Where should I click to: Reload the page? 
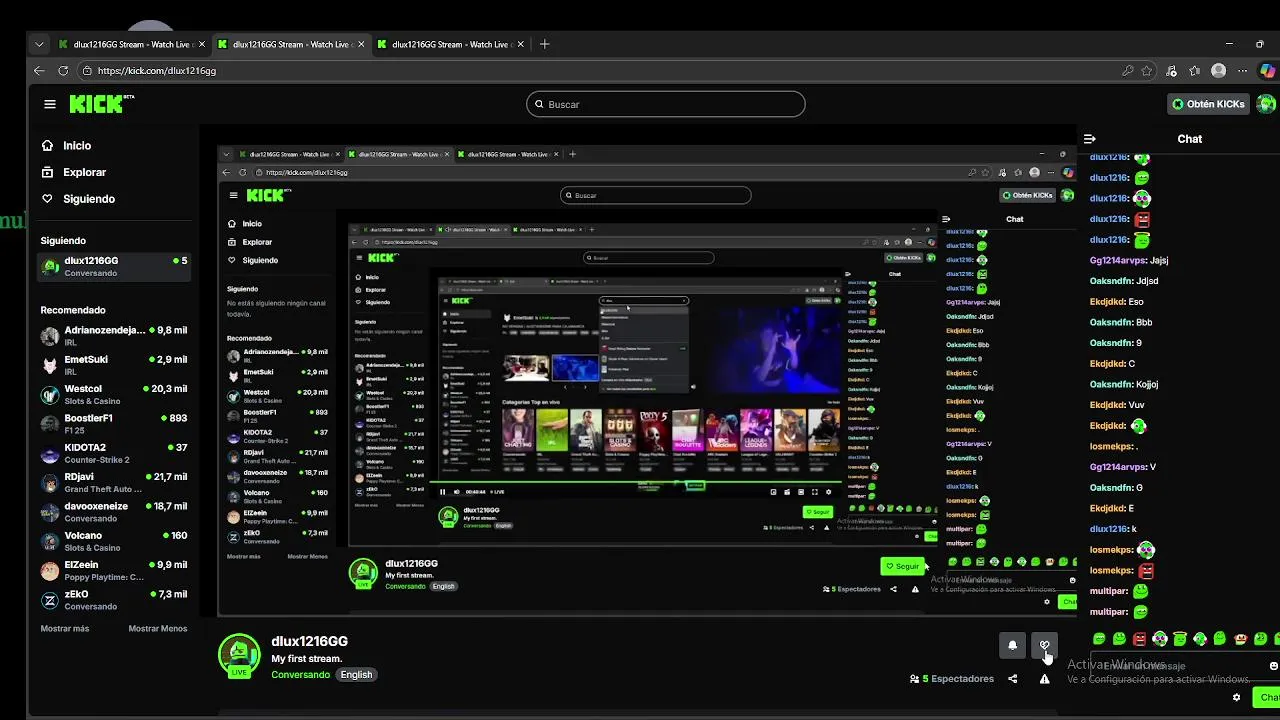(63, 71)
